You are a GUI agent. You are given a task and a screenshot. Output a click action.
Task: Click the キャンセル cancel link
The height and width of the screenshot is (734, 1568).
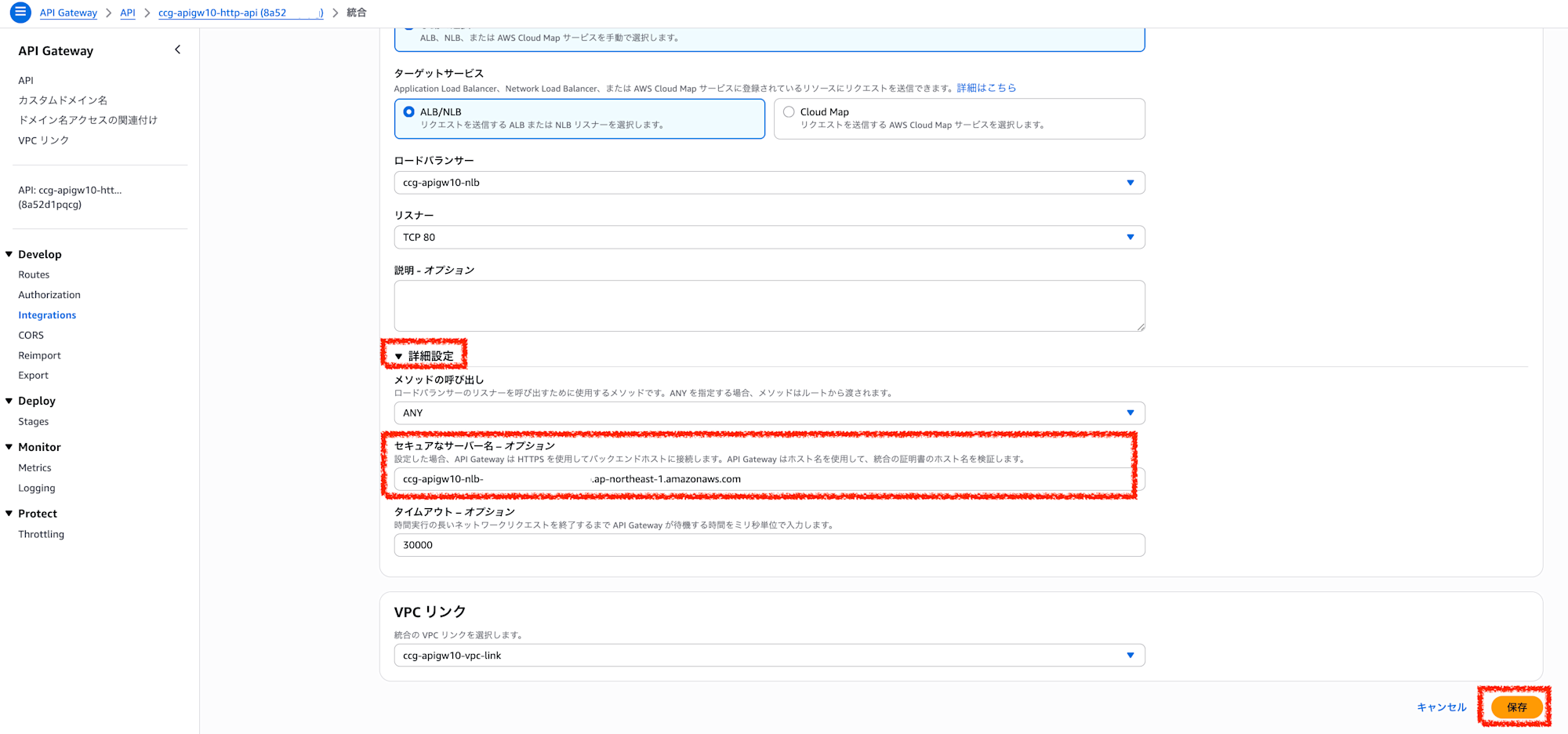point(1441,707)
